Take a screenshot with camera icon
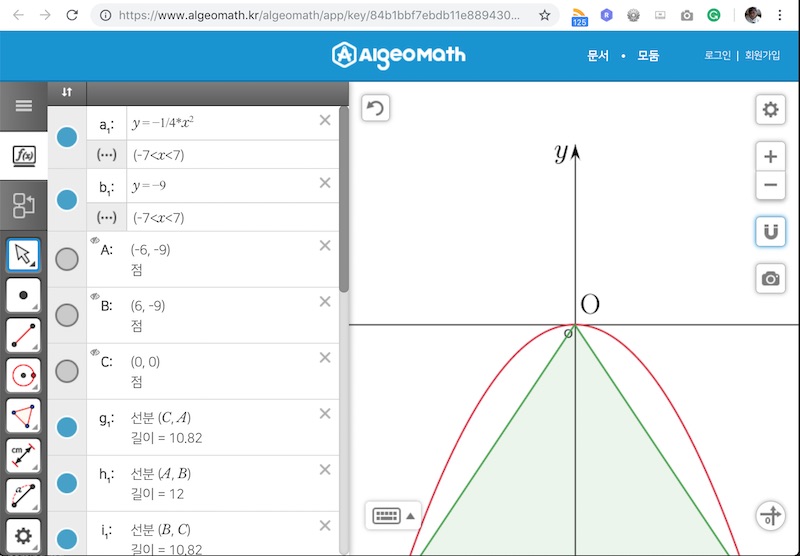 point(770,279)
